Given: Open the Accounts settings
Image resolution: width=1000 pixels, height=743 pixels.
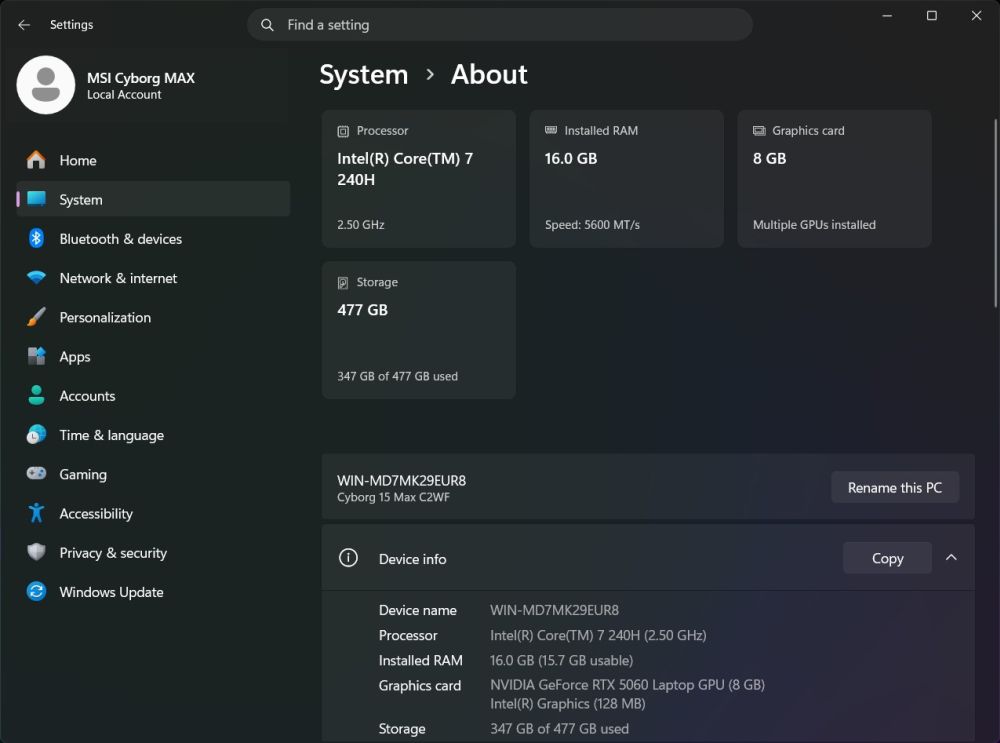Looking at the screenshot, I should (153, 395).
